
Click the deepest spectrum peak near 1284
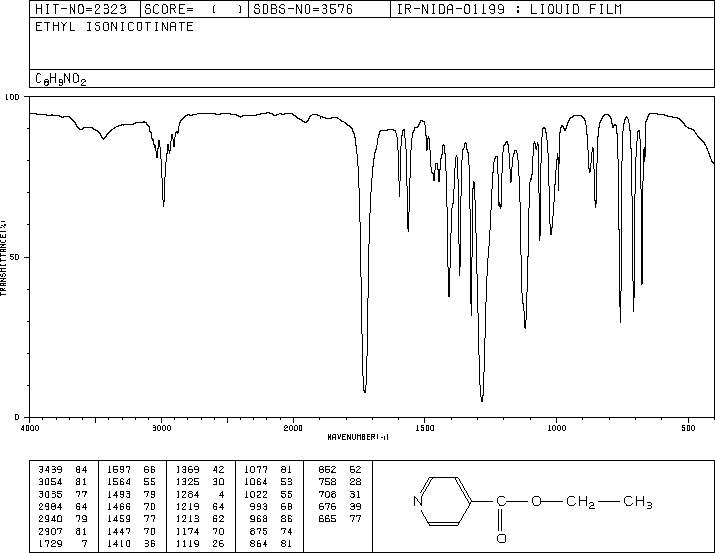482,400
